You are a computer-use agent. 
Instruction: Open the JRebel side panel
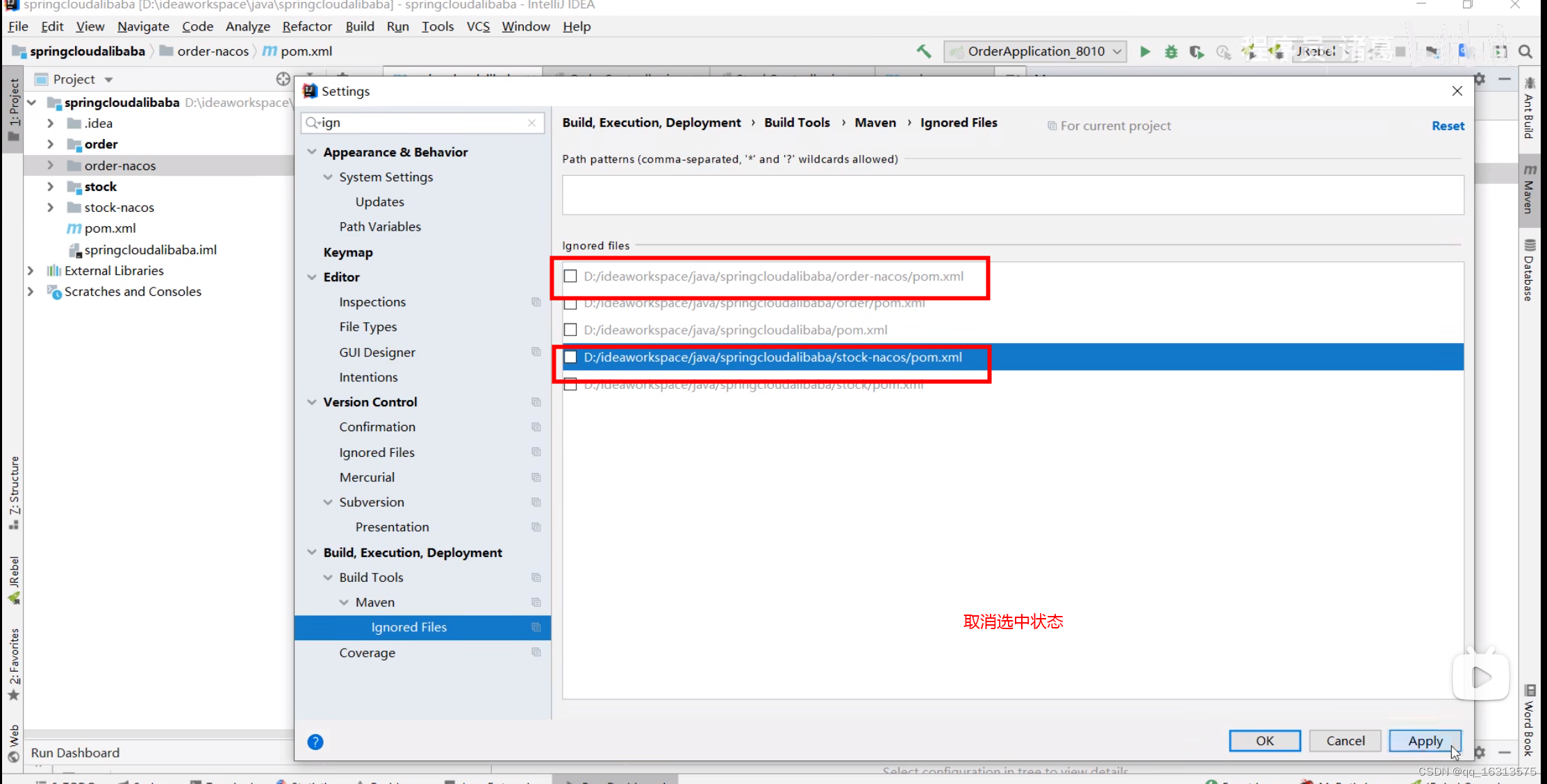tap(14, 581)
